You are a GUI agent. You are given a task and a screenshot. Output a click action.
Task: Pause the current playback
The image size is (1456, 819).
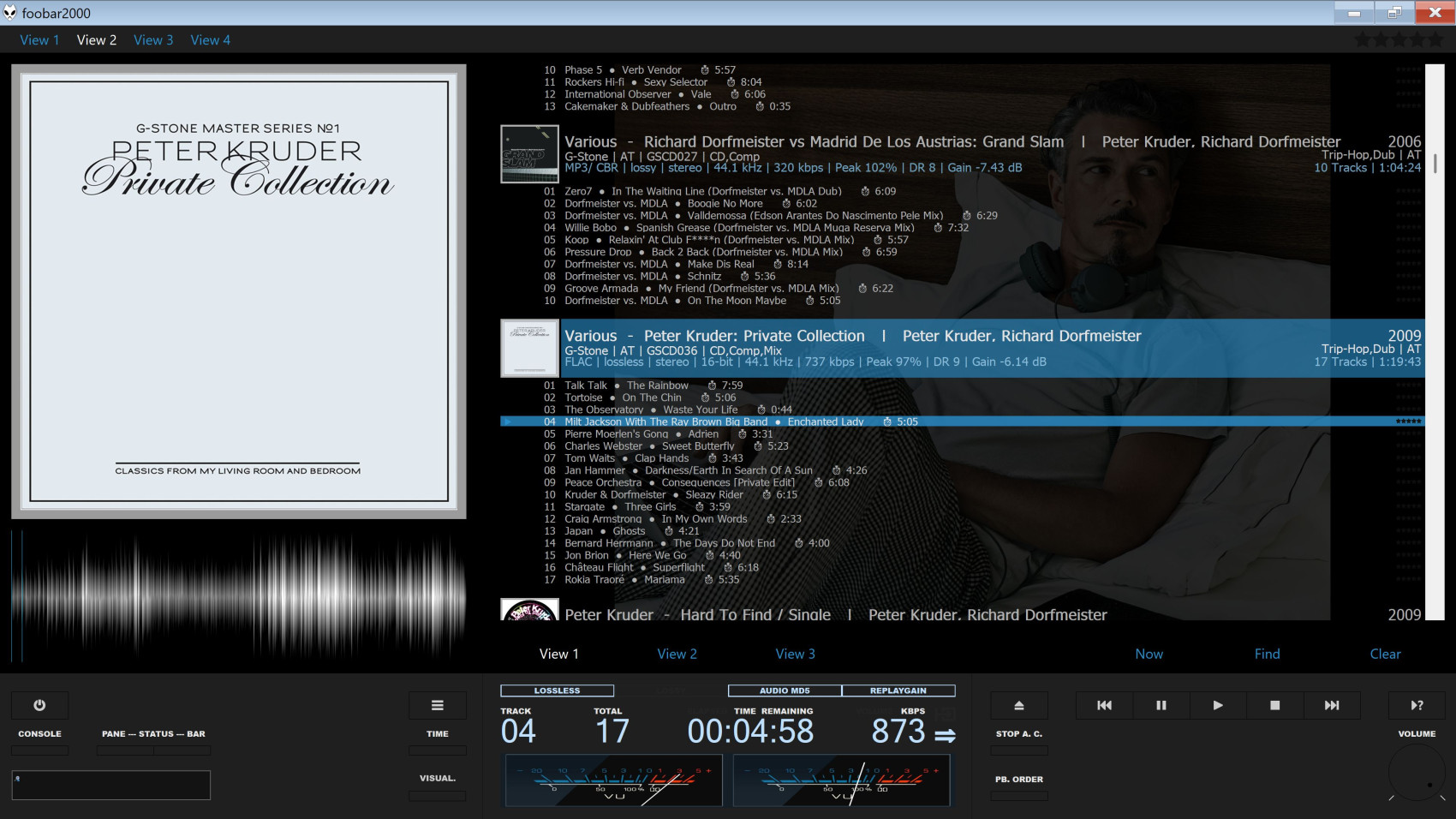[x=1161, y=705]
